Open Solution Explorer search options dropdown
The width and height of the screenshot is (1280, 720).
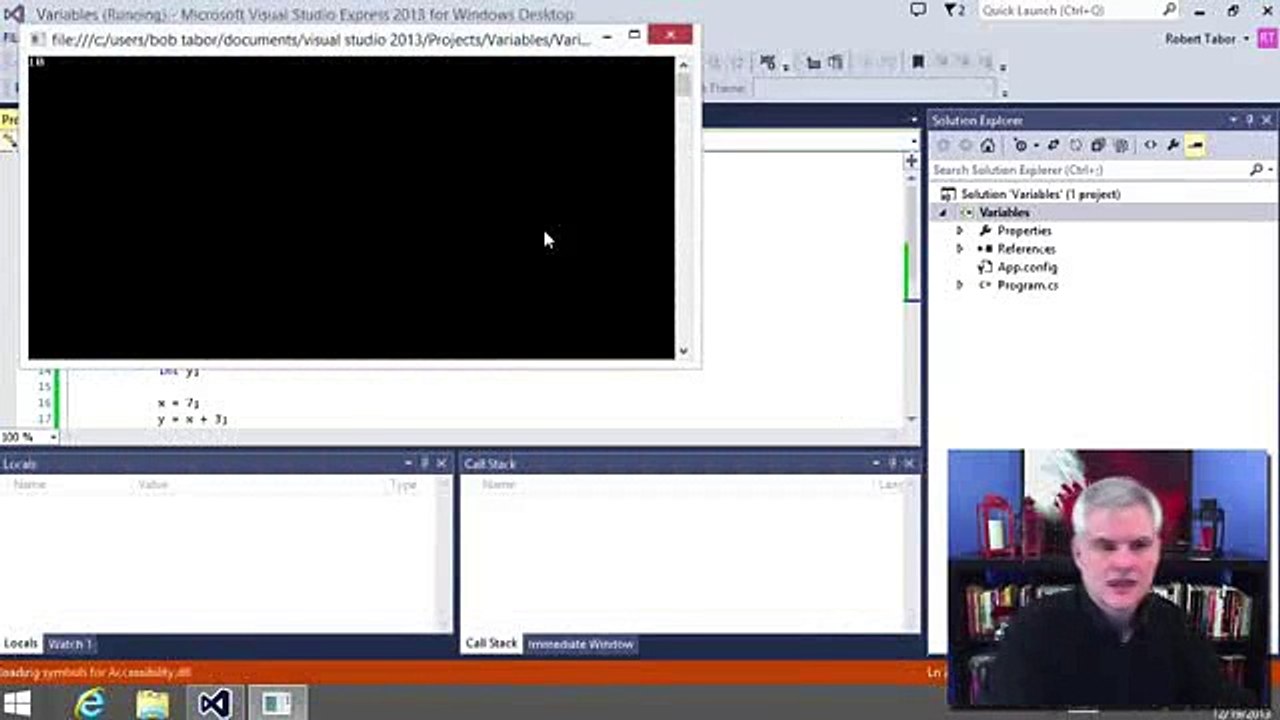coord(1271,170)
